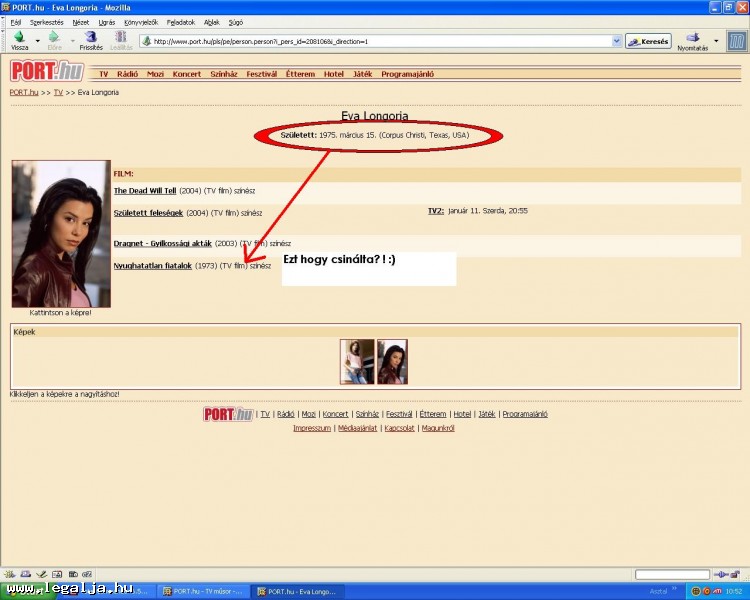Select Színház in the site navigation bar
750x600 pixels.
pyautogui.click(x=224, y=74)
